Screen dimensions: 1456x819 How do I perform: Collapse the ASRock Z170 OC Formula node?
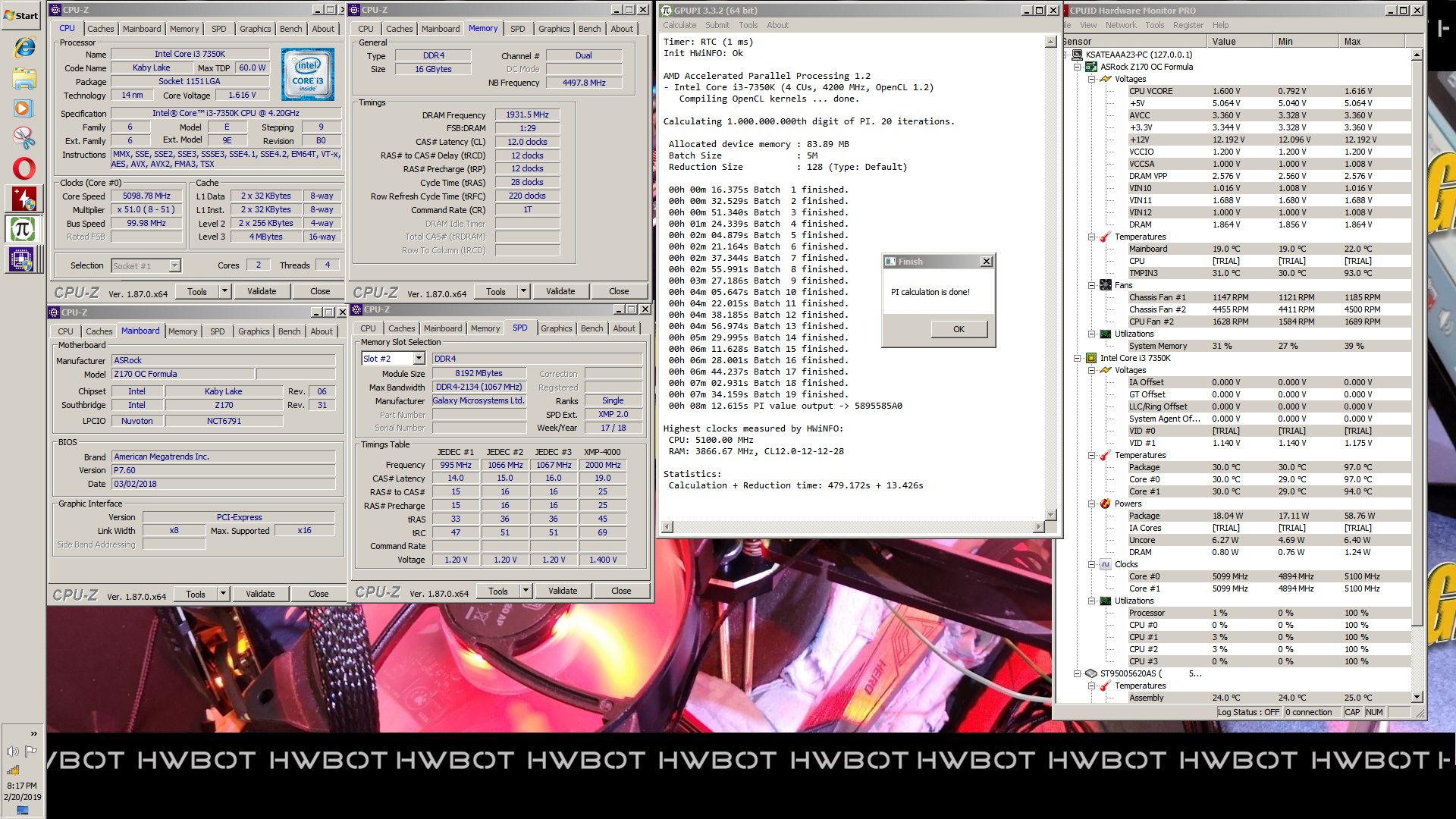1078,67
